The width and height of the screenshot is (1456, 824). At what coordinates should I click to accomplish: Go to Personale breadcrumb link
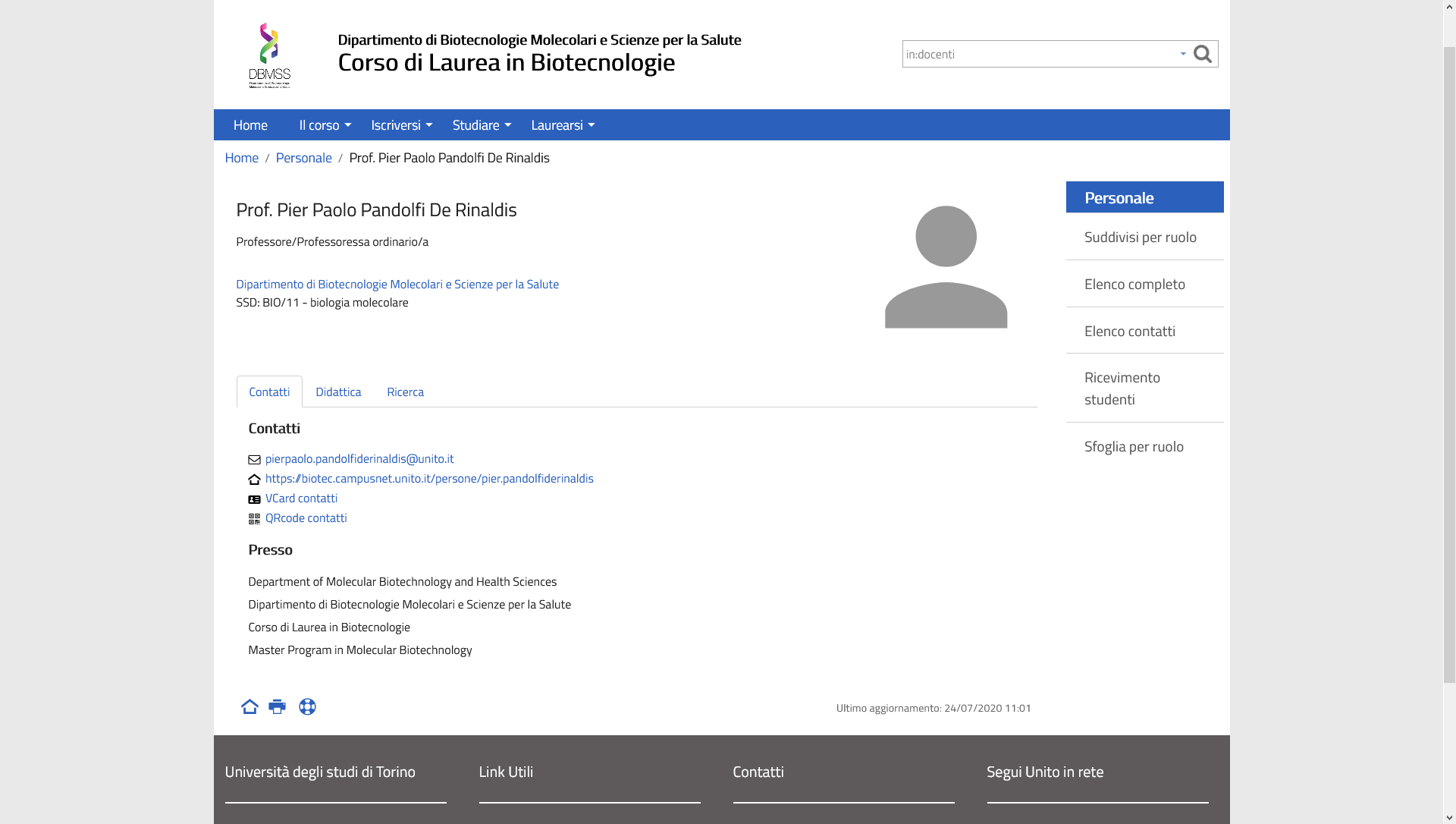pyautogui.click(x=303, y=158)
